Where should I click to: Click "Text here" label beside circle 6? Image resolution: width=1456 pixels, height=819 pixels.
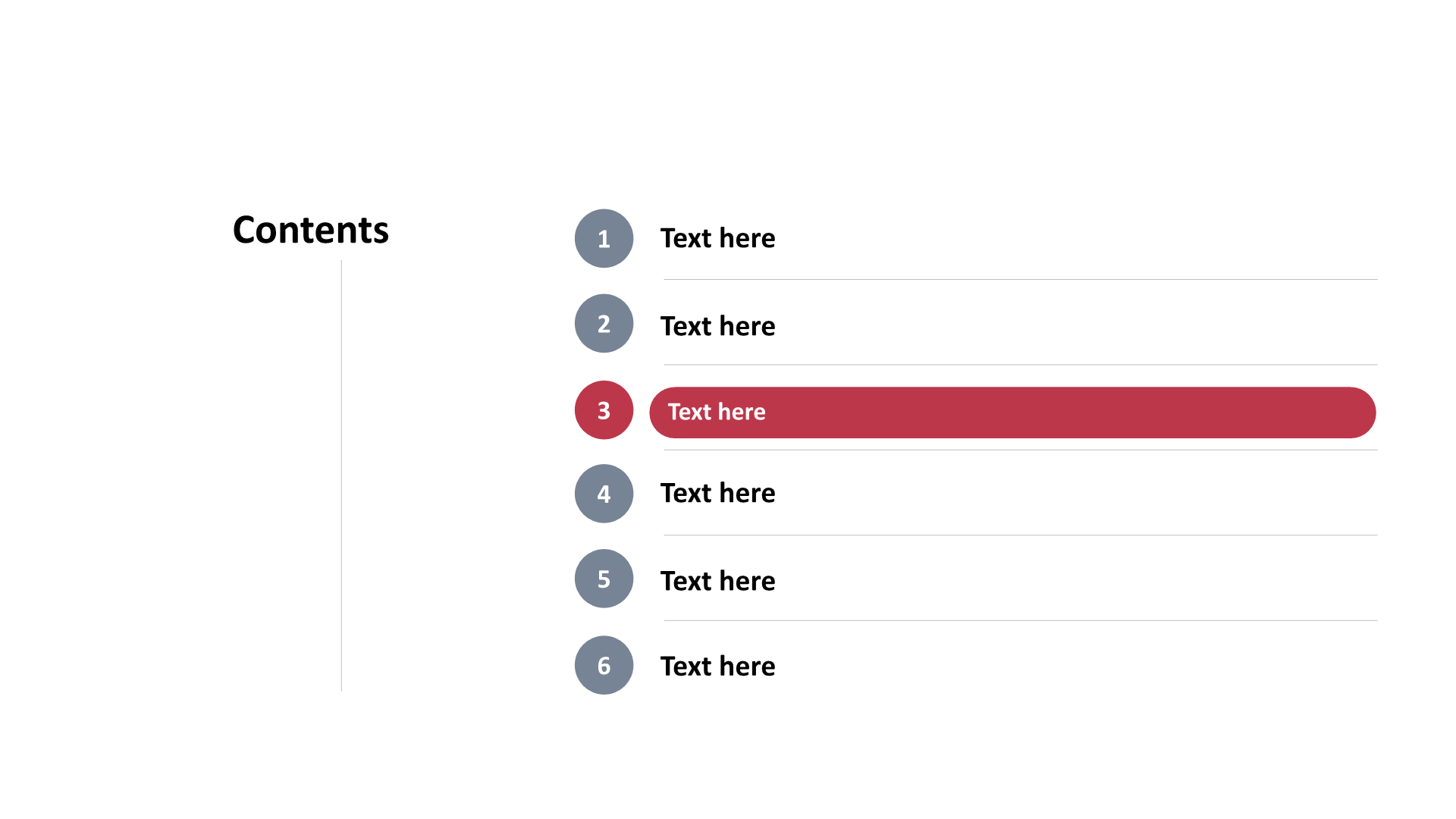point(717,666)
